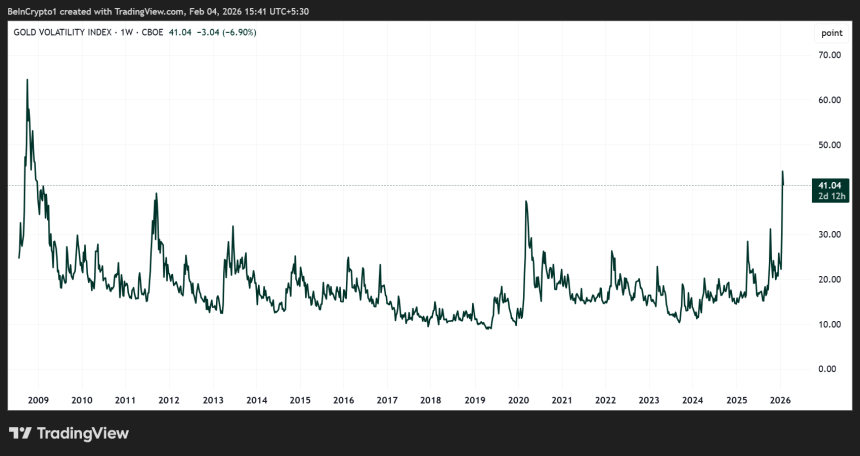Viewport: 860px width, 456px height.
Task: Select 2020 on the time axis
Action: click(x=518, y=400)
